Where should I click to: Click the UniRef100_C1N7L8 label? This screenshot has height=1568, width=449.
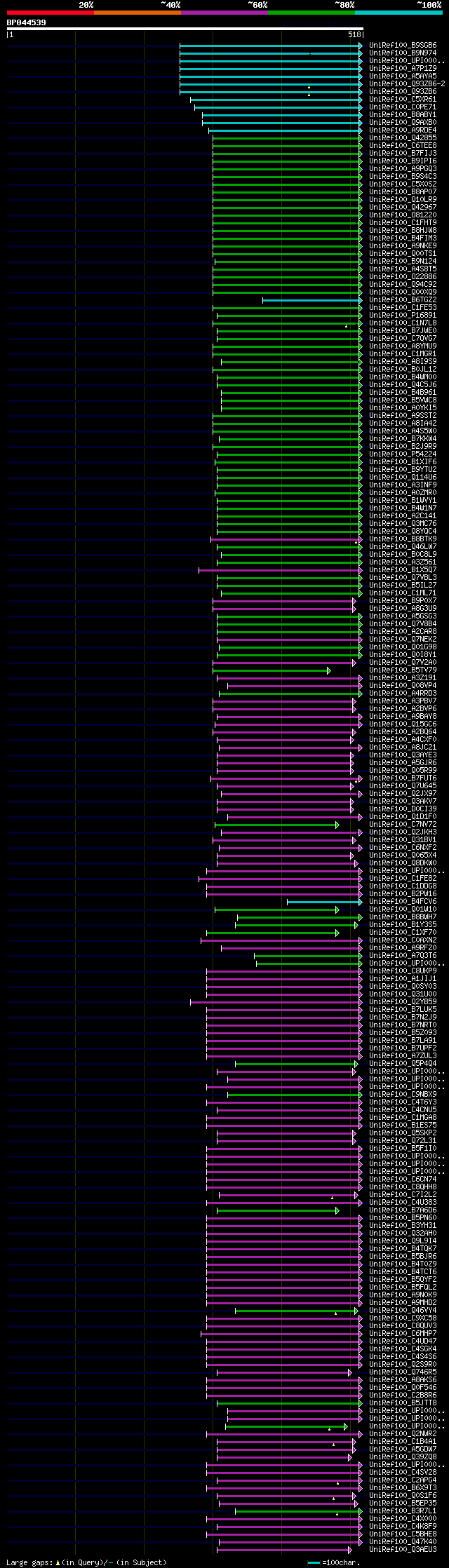[403, 323]
